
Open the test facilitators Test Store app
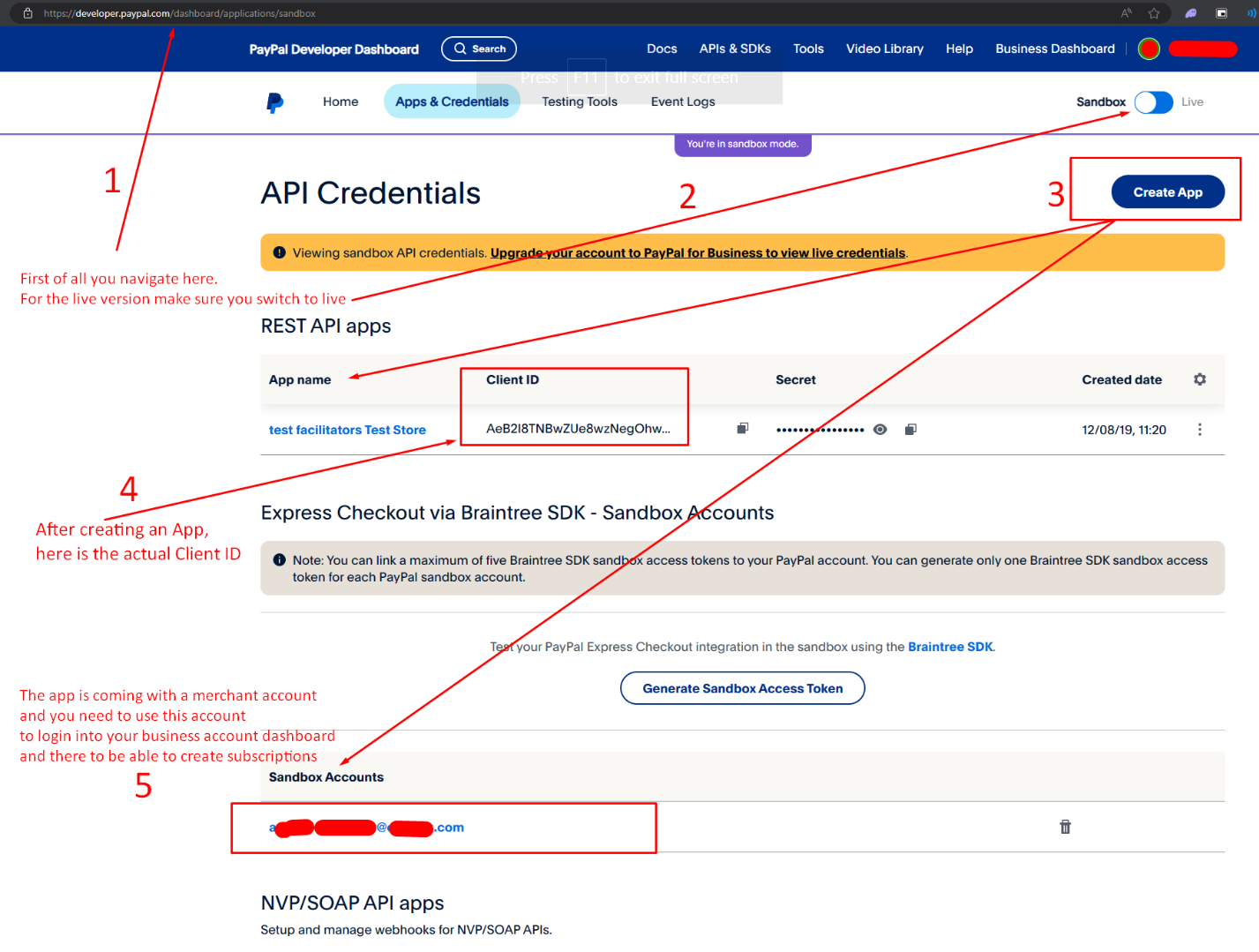click(x=347, y=431)
